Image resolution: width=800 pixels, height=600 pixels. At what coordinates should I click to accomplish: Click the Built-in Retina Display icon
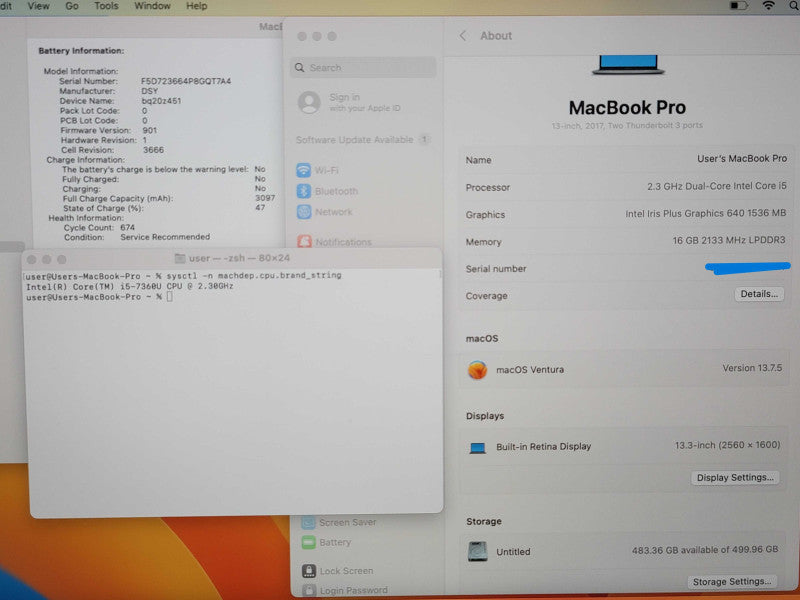(x=478, y=448)
